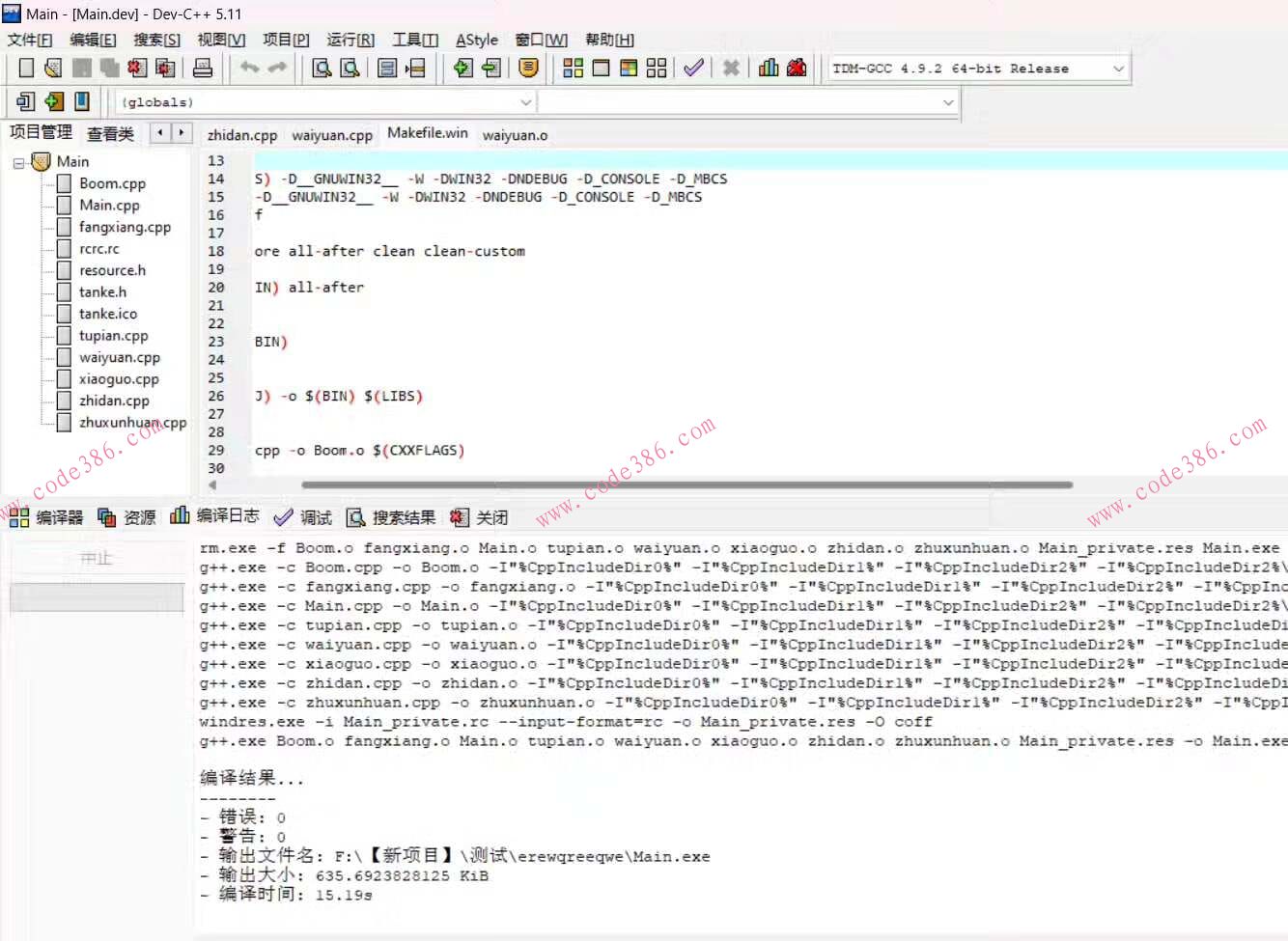Switch to the waiyuan.cpp editor tab
Screen dimensions: 1288x941
(332, 135)
